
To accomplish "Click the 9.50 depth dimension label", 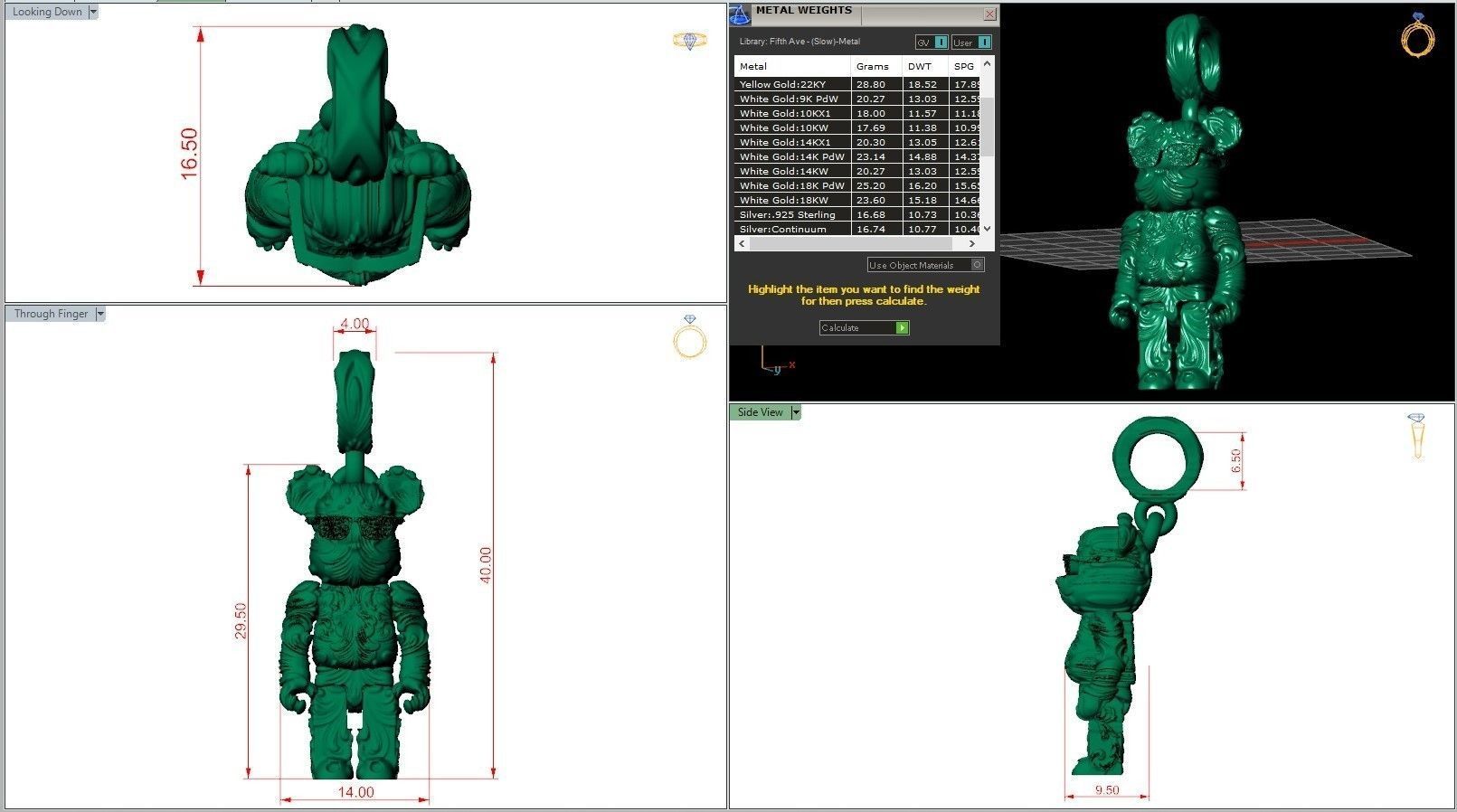I will point(1107,790).
